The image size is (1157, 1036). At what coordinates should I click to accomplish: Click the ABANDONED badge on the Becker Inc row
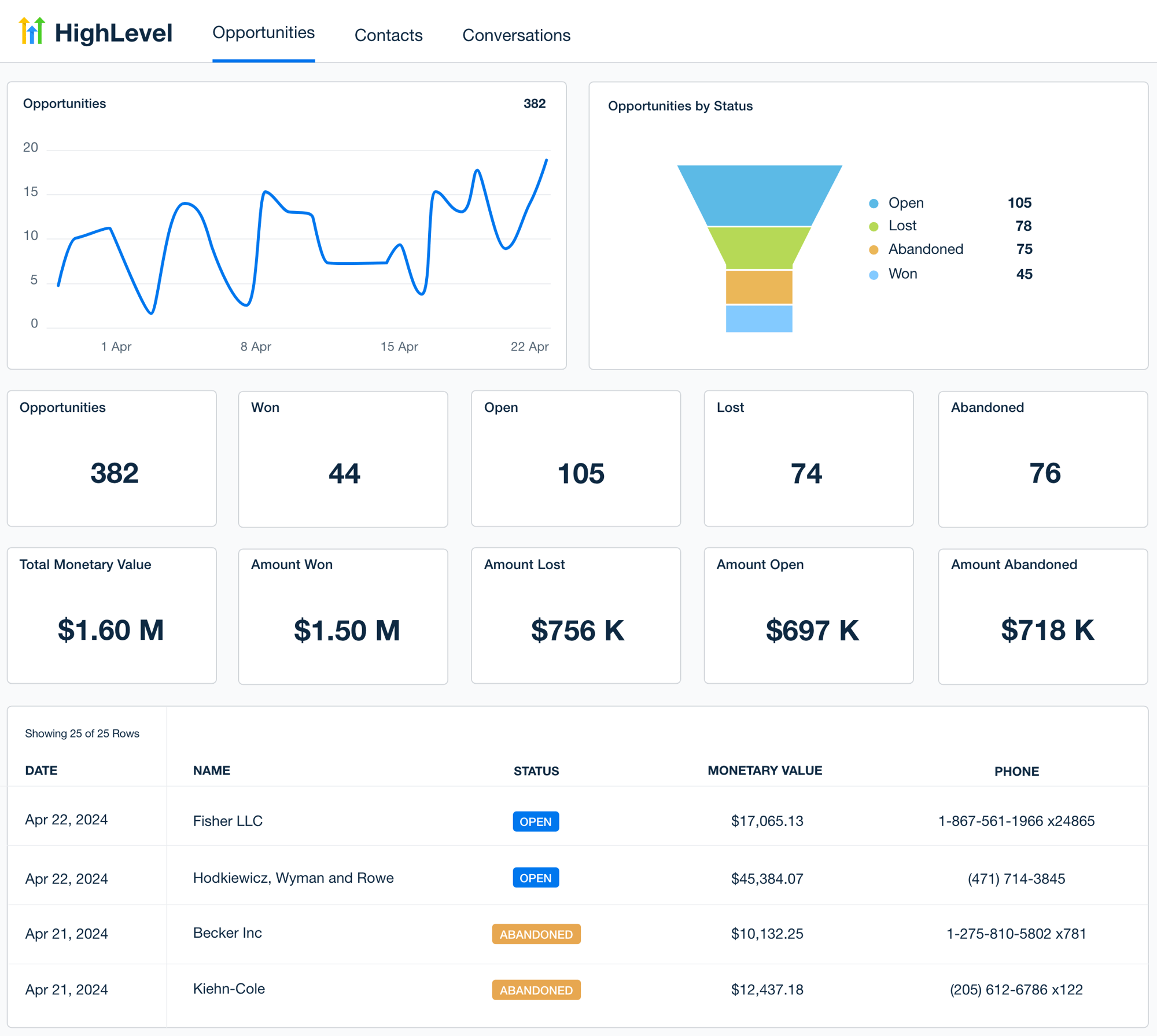click(536, 934)
